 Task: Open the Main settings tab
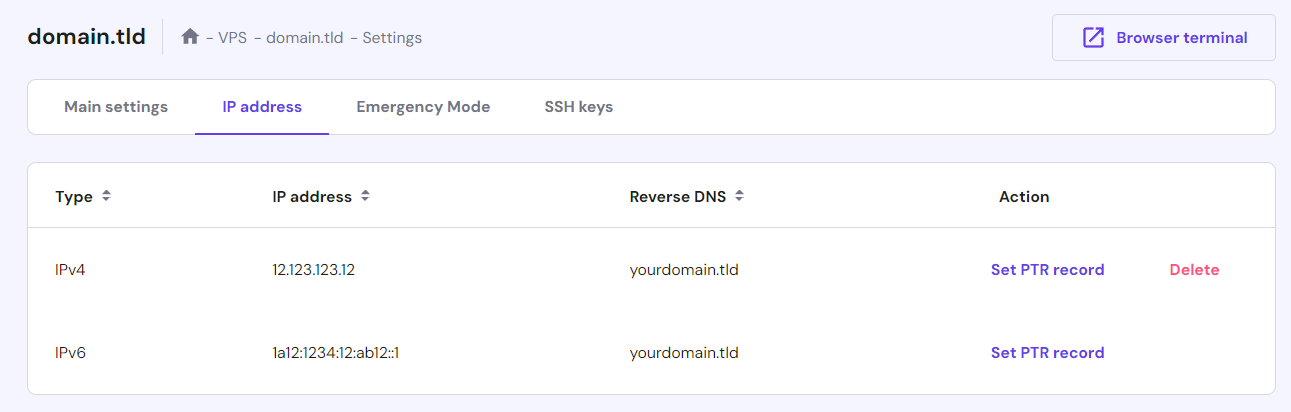(x=116, y=107)
